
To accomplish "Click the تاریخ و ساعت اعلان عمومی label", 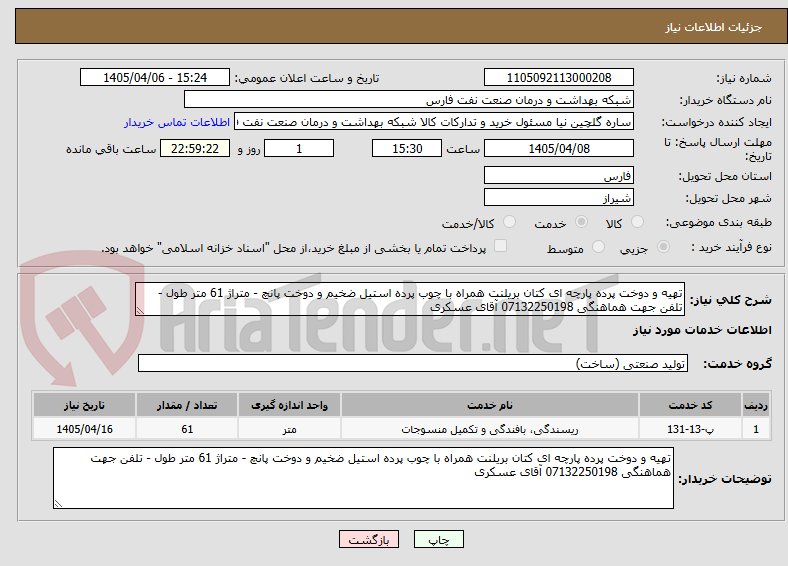I will point(307,78).
